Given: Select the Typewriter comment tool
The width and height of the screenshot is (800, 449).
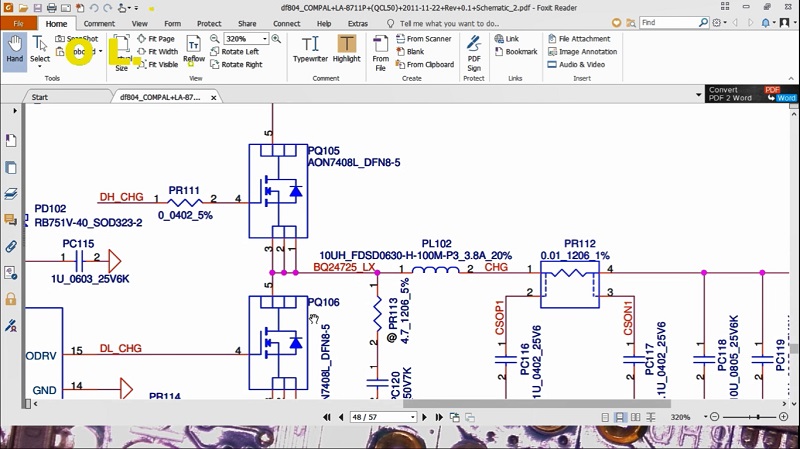Looking at the screenshot, I should point(310,49).
